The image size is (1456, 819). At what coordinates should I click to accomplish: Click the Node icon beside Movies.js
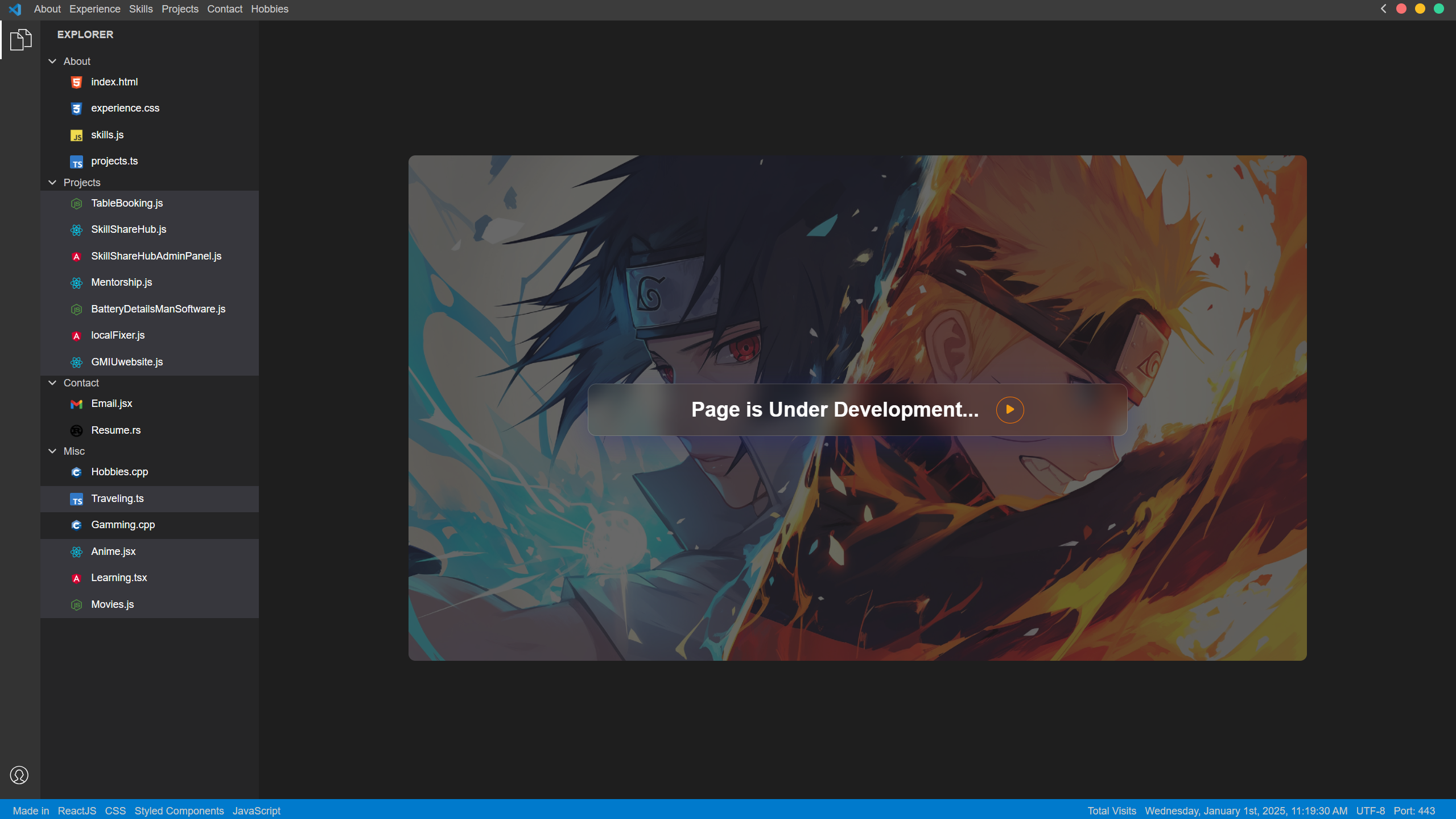pyautogui.click(x=76, y=605)
